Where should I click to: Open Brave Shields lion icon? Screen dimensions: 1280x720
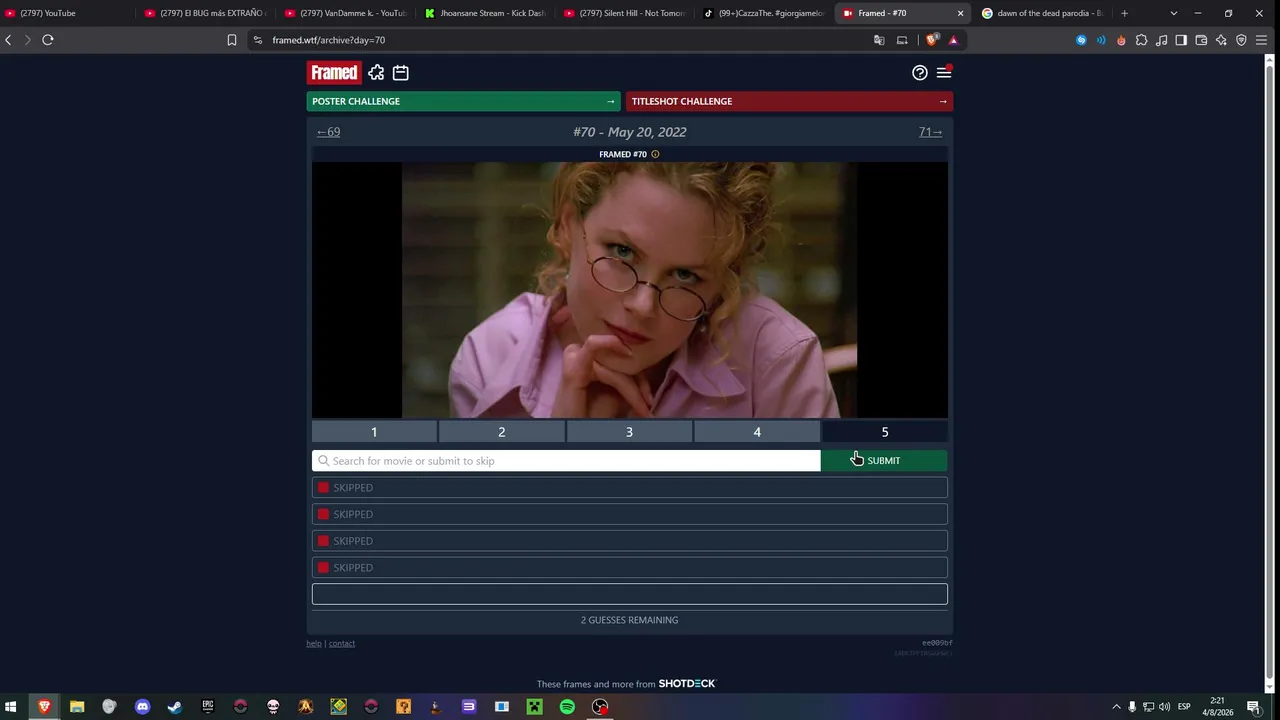click(932, 40)
